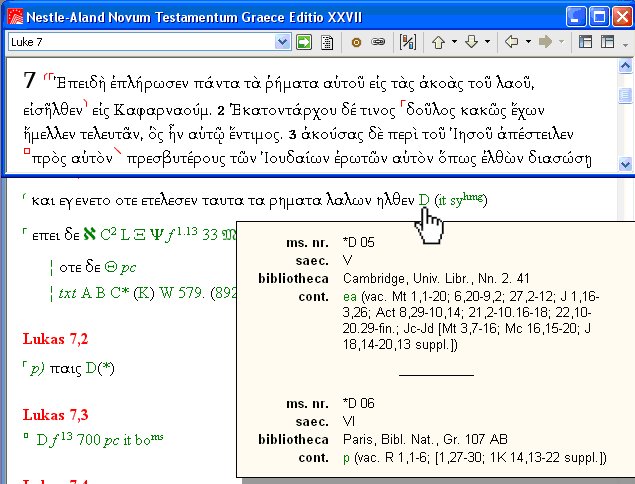Screen dimensions: 635x484
Task: Click the green א siglum after επει δε
Action: [x=89, y=234]
